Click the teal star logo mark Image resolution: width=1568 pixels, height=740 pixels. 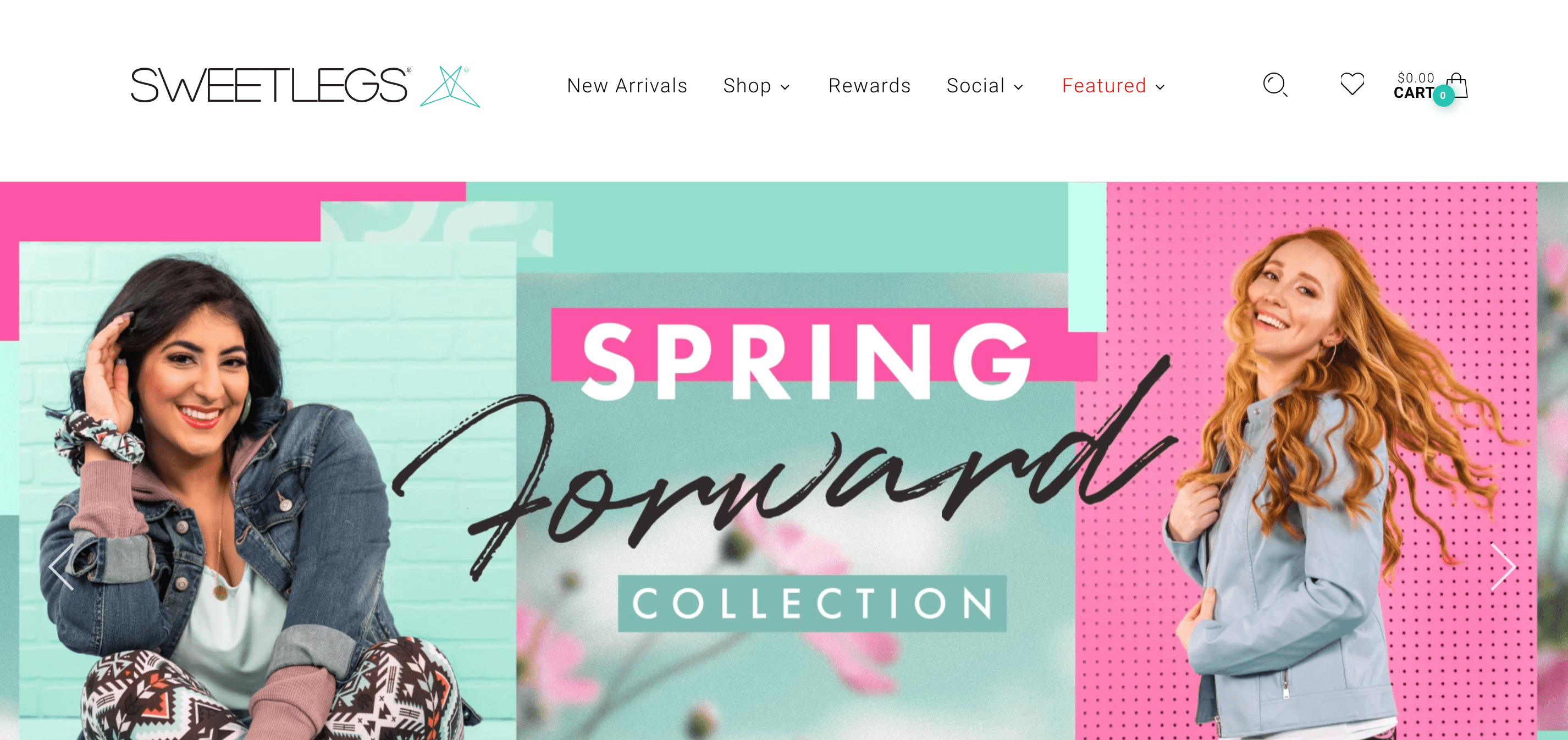tap(450, 86)
